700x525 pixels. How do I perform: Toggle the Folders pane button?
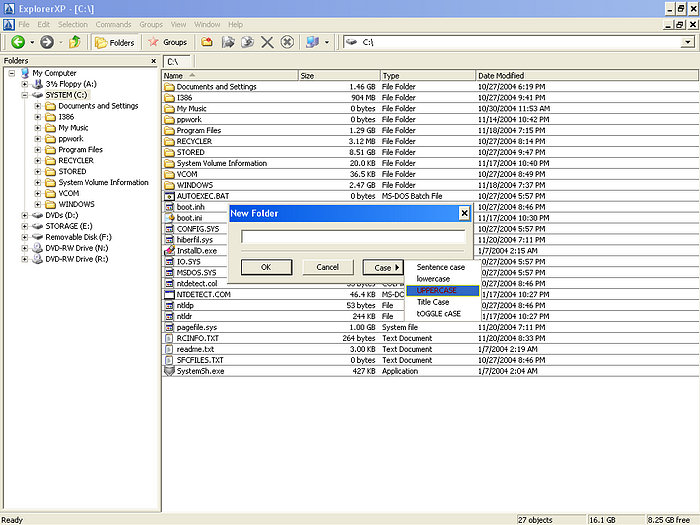115,42
